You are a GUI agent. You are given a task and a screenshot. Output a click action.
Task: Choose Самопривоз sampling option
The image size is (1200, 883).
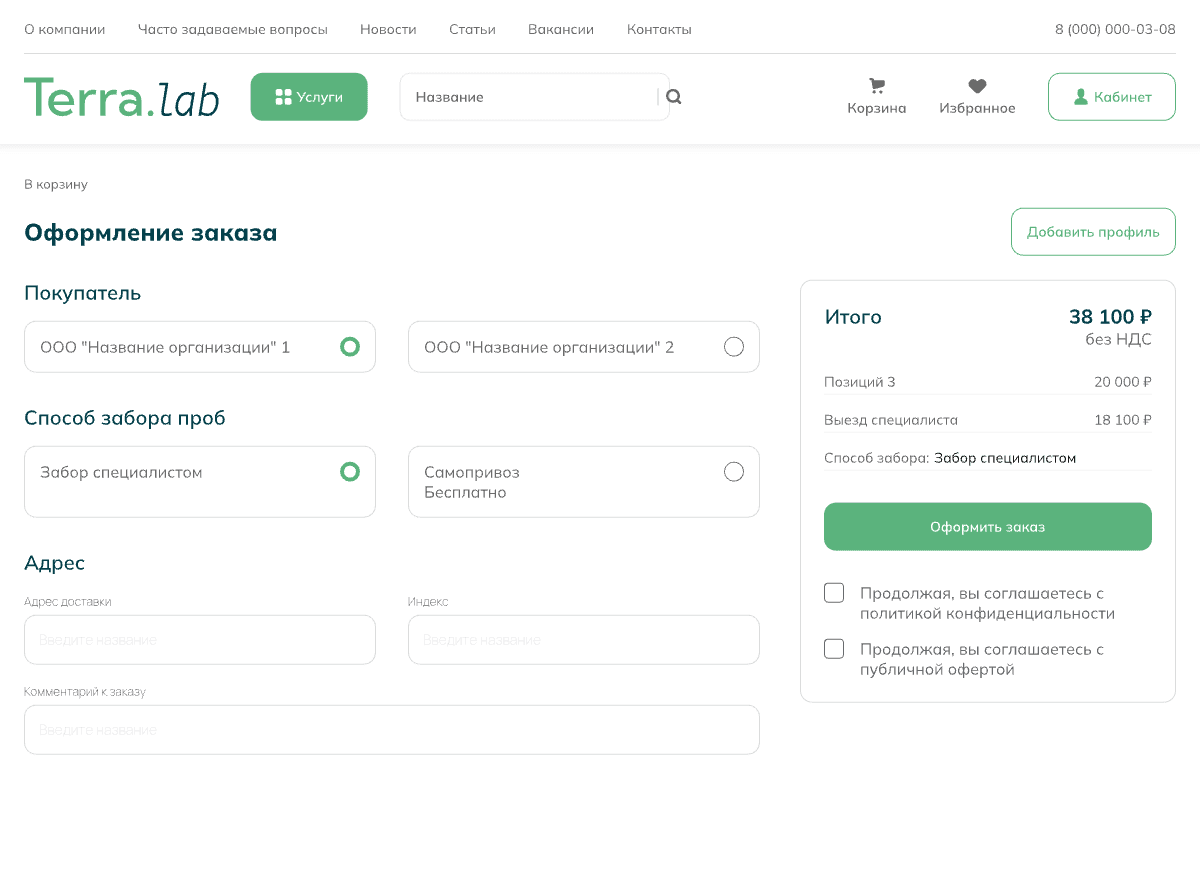click(x=733, y=472)
